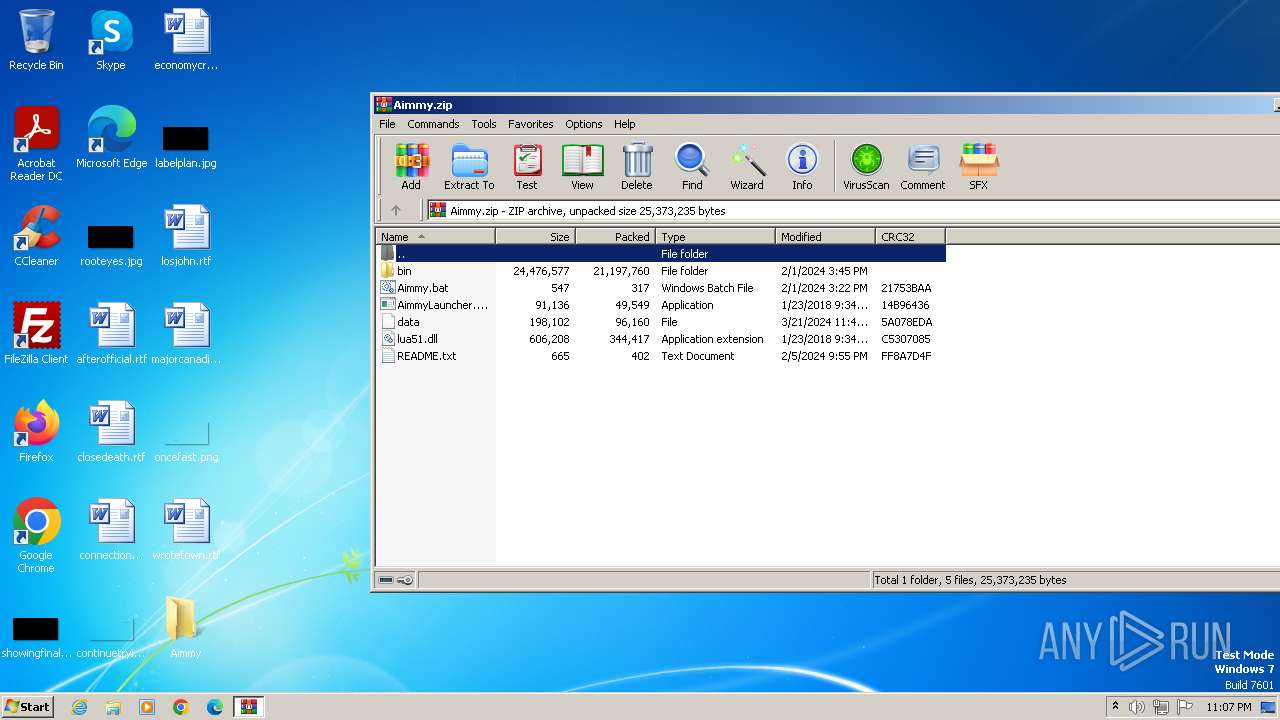
Task: Start VirusScan on the archive
Action: click(866, 166)
